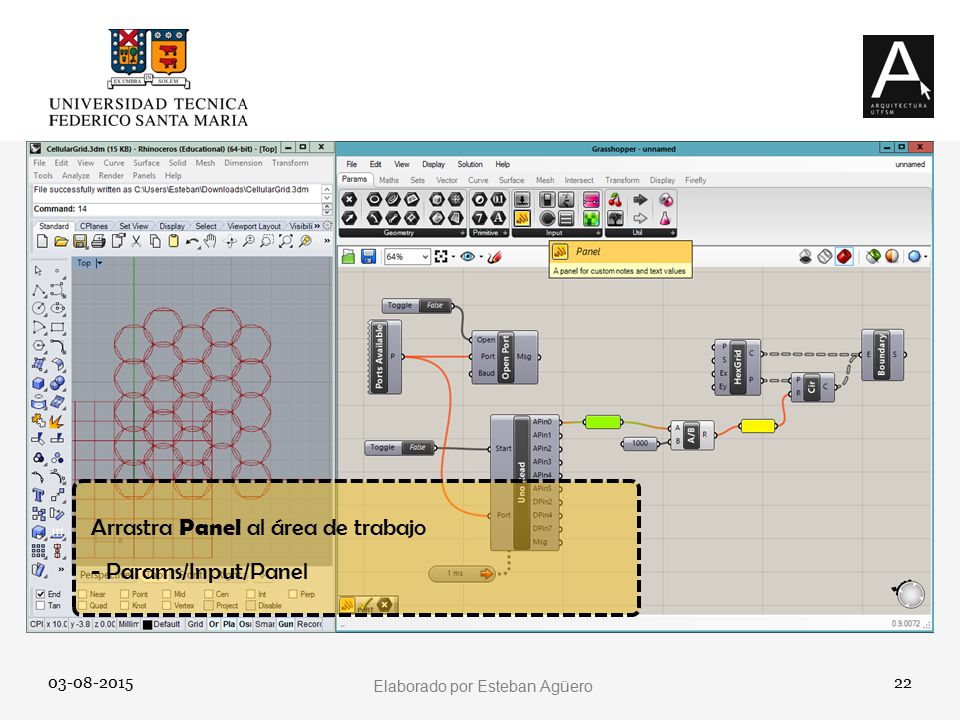Click the Number Slider icon in Input group
The image size is (960, 720).
522,200
